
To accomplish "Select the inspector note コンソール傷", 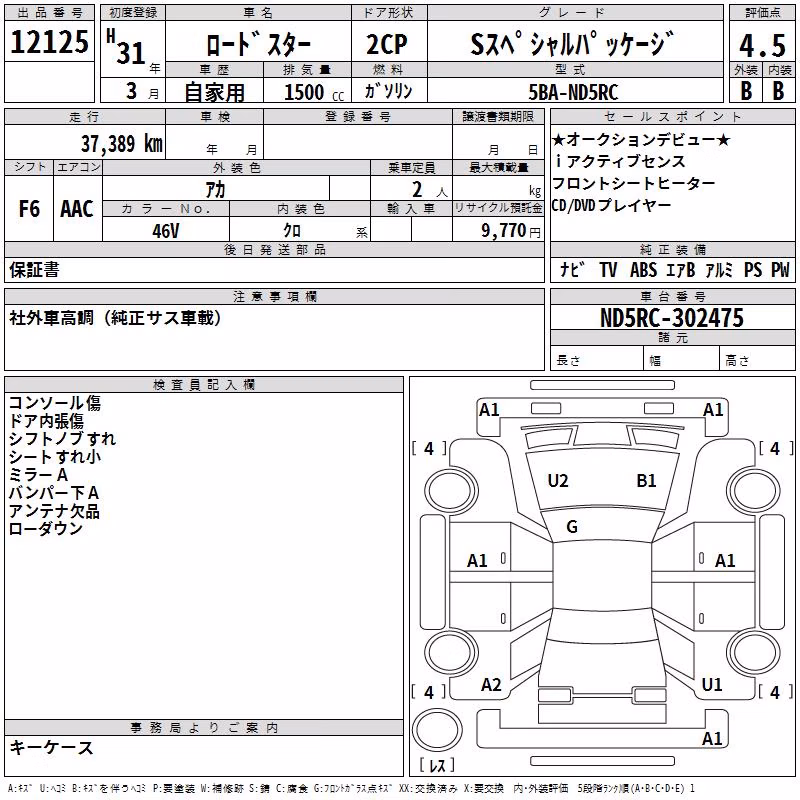I will [55, 403].
